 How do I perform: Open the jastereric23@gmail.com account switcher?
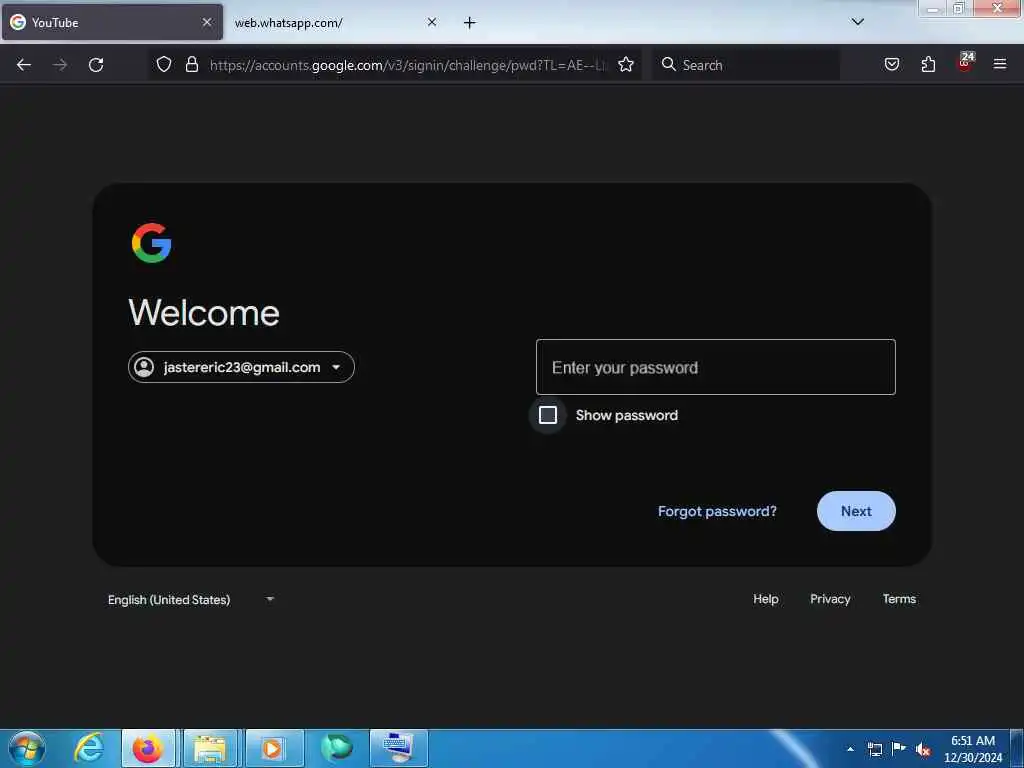[x=241, y=367]
